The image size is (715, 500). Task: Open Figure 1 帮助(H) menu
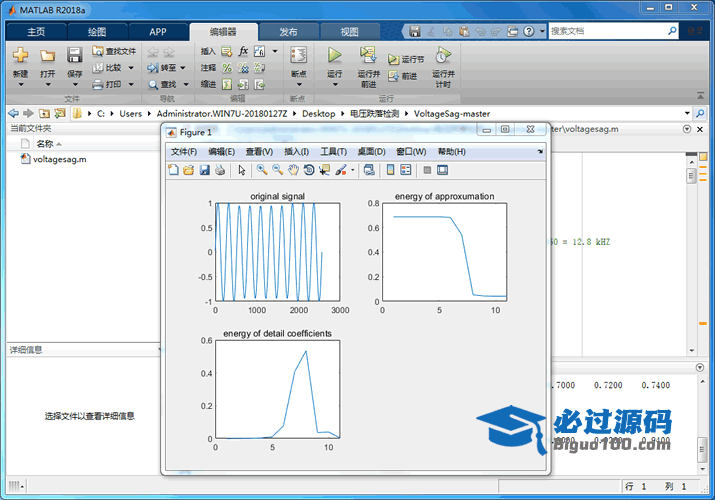coord(451,152)
